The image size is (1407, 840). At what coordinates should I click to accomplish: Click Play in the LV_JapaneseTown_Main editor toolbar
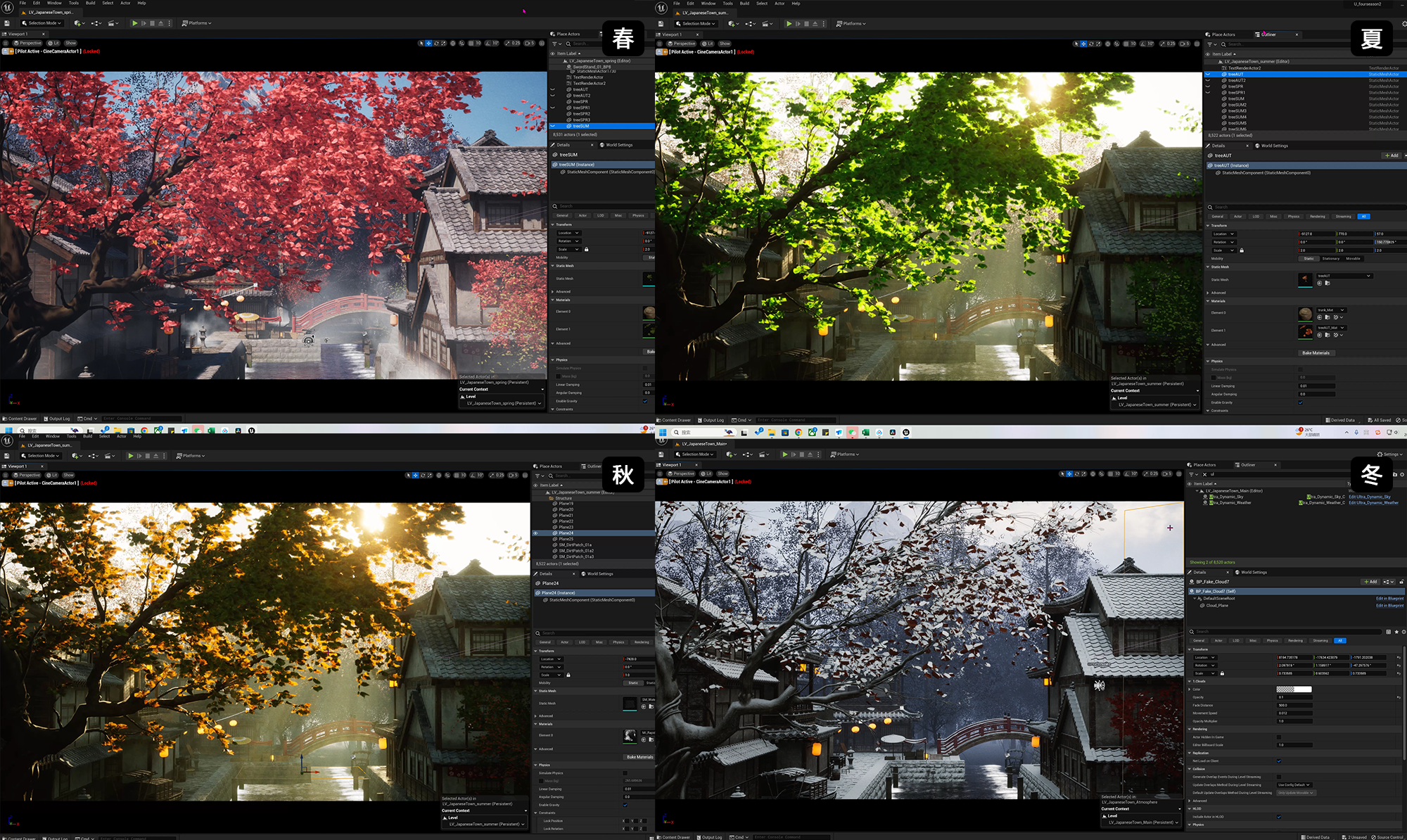tap(785, 454)
